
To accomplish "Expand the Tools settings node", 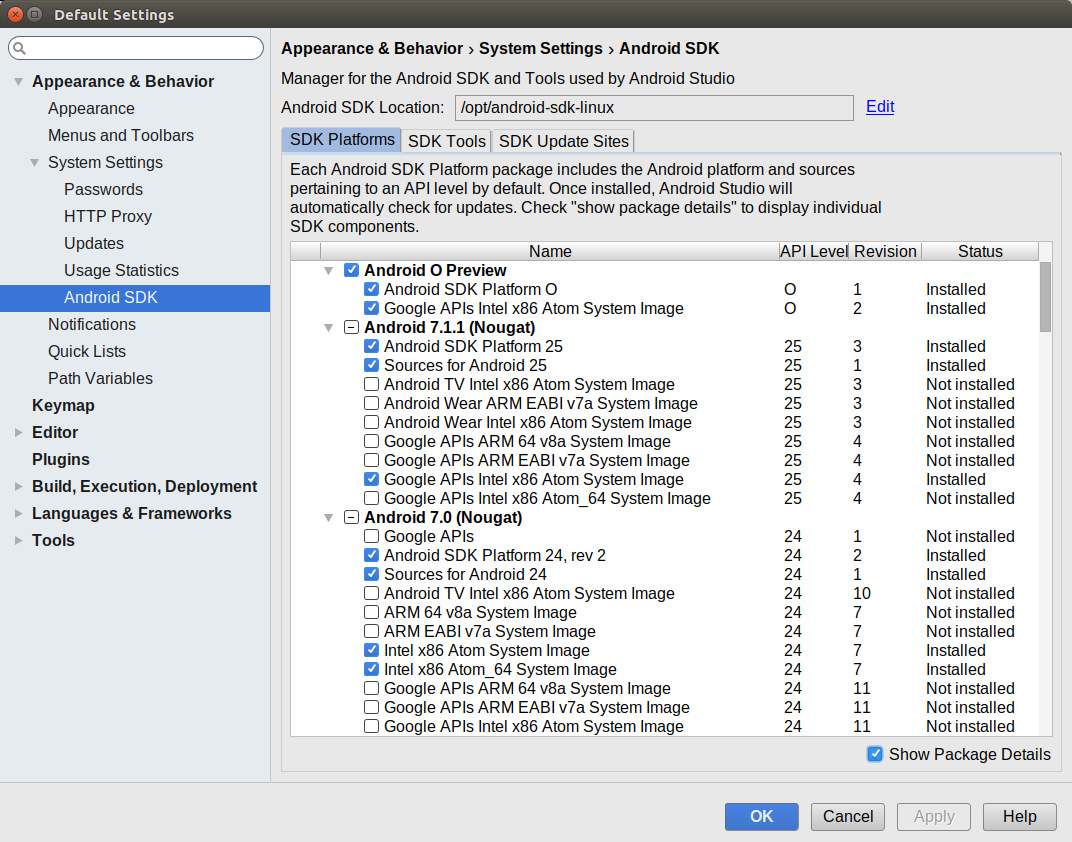I will click(x=18, y=540).
